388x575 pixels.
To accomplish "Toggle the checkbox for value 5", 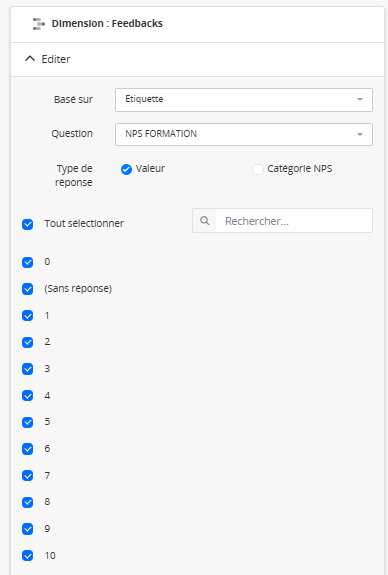I will pos(28,422).
